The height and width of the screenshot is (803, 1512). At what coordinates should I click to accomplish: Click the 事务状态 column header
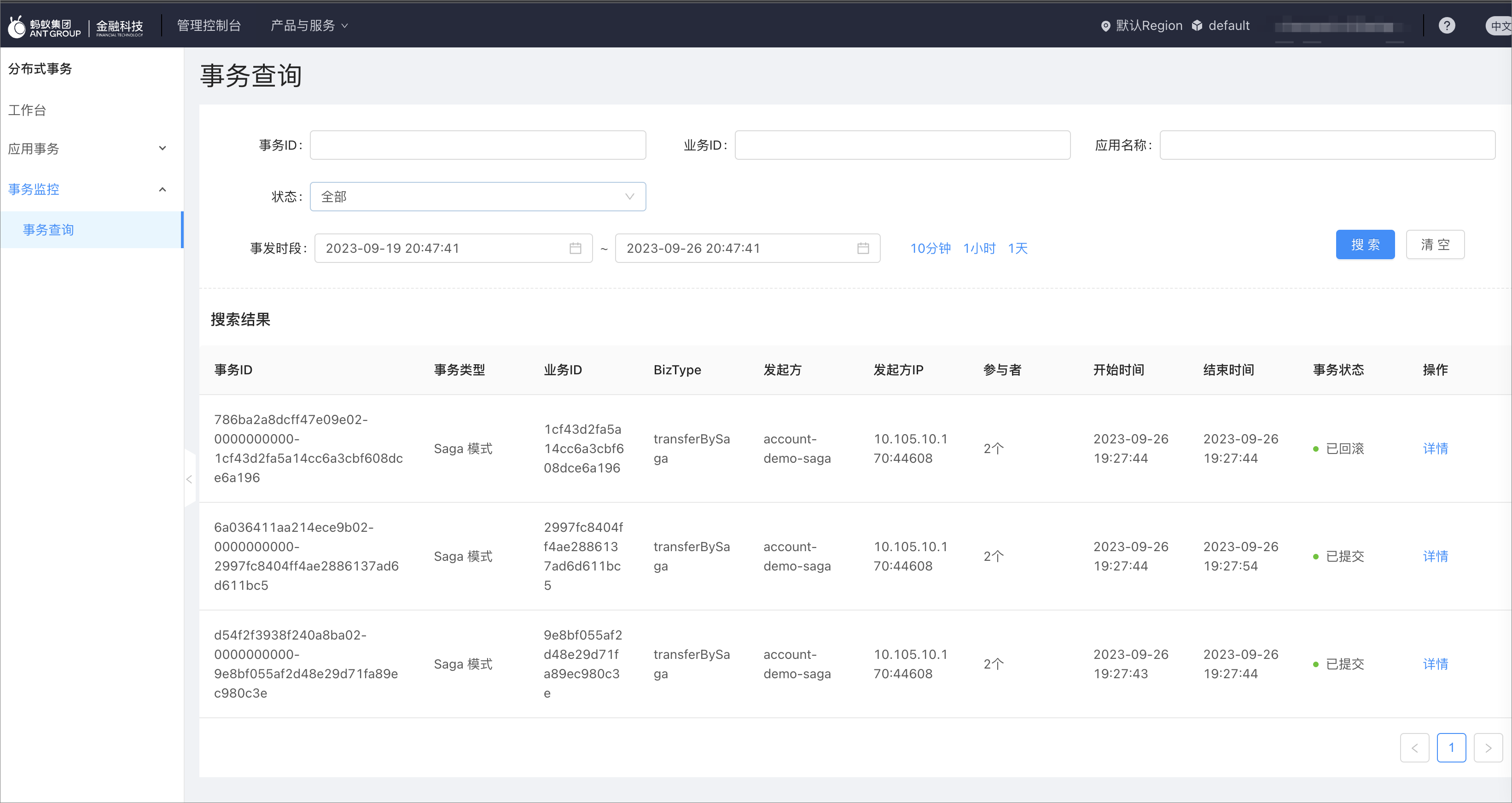point(1338,370)
